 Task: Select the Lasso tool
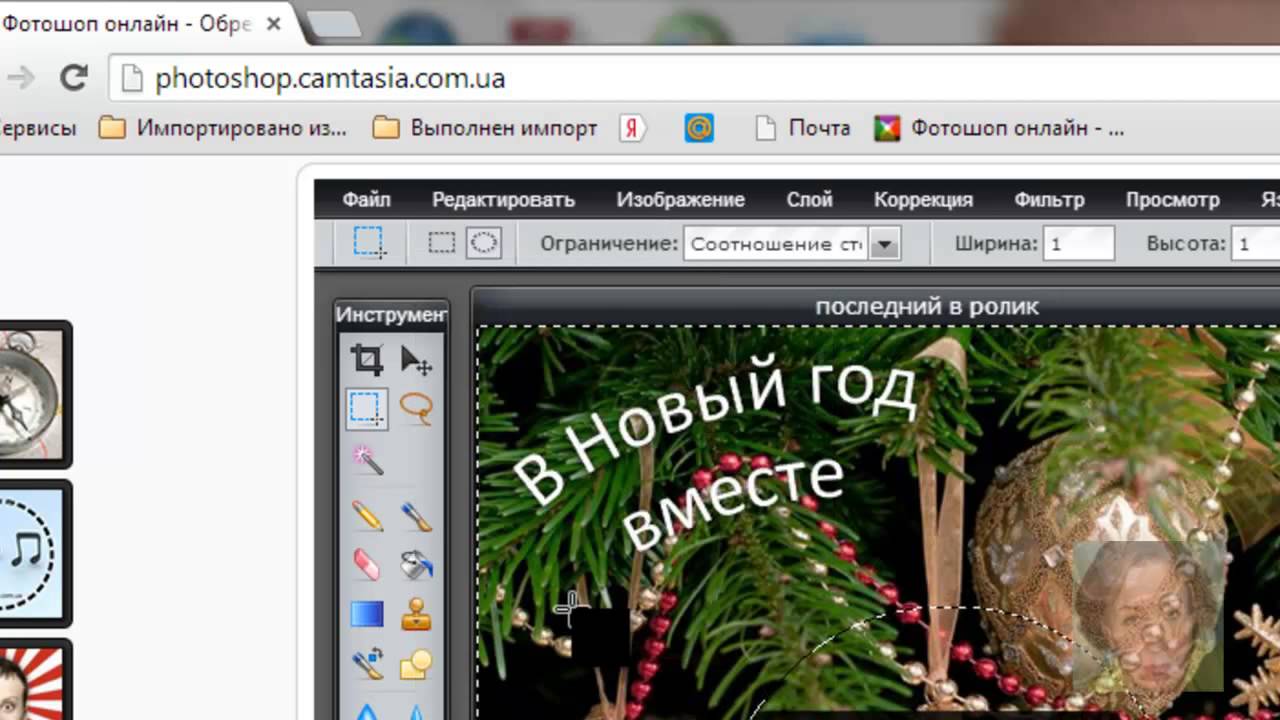click(416, 408)
